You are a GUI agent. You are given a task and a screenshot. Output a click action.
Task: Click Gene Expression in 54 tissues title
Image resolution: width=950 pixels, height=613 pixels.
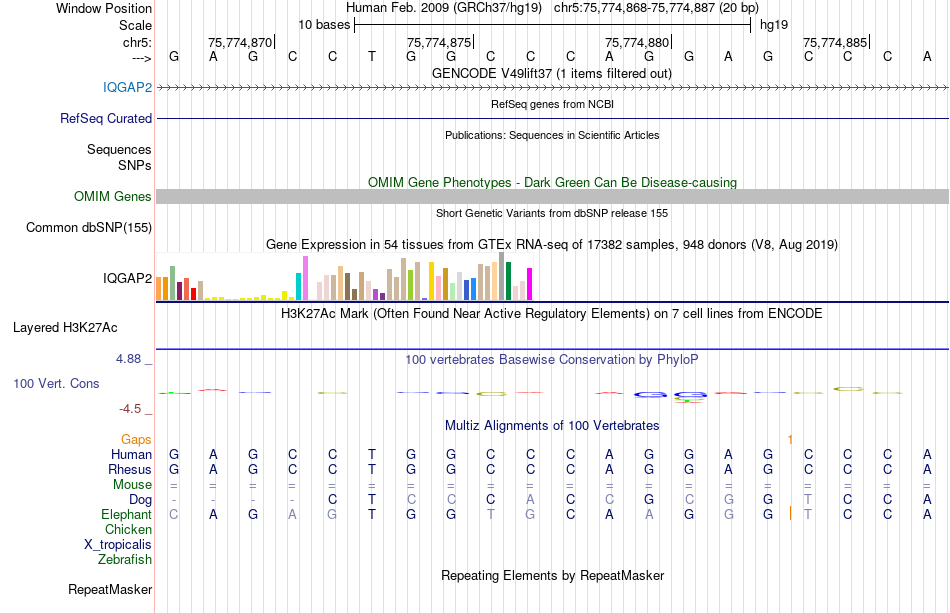552,245
